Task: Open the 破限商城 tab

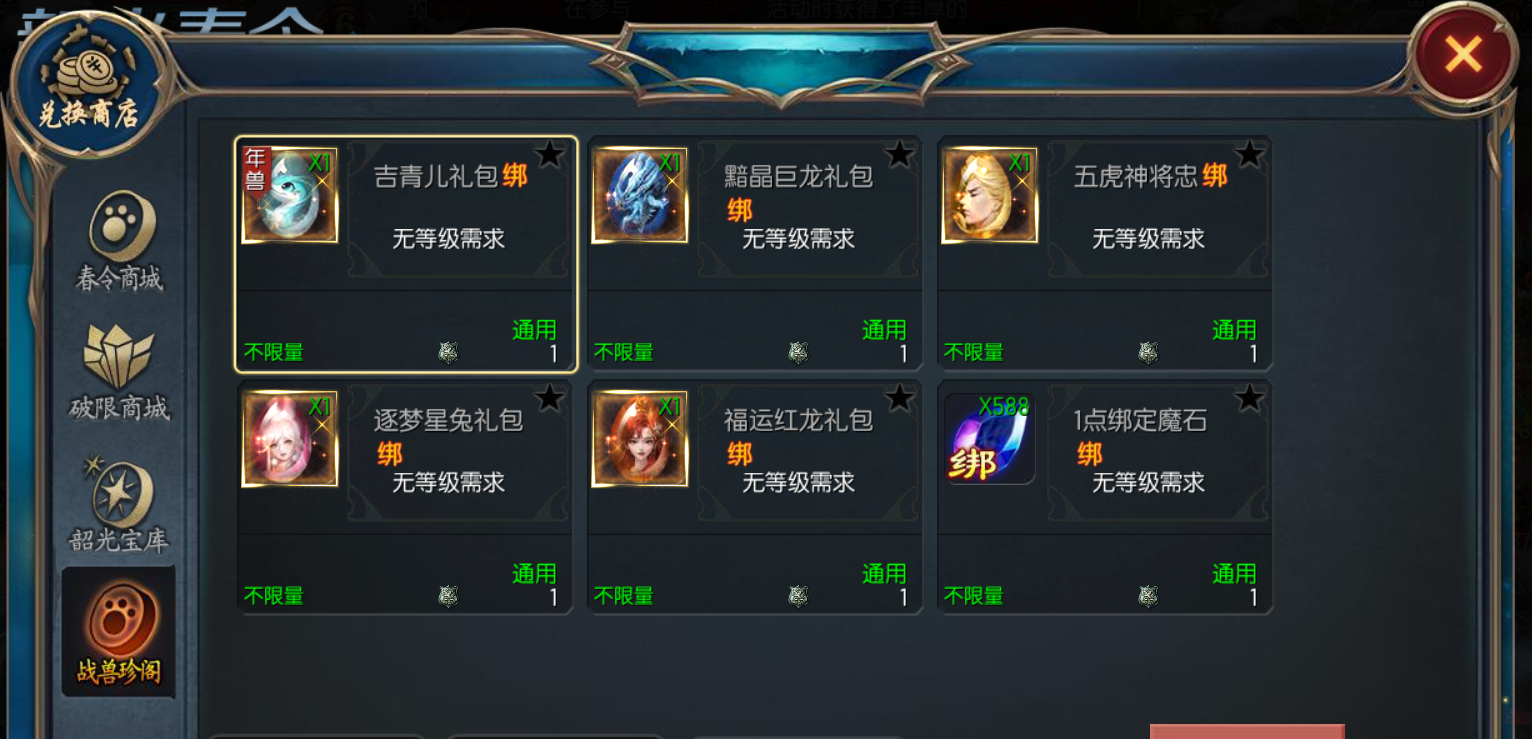Action: [x=119, y=372]
